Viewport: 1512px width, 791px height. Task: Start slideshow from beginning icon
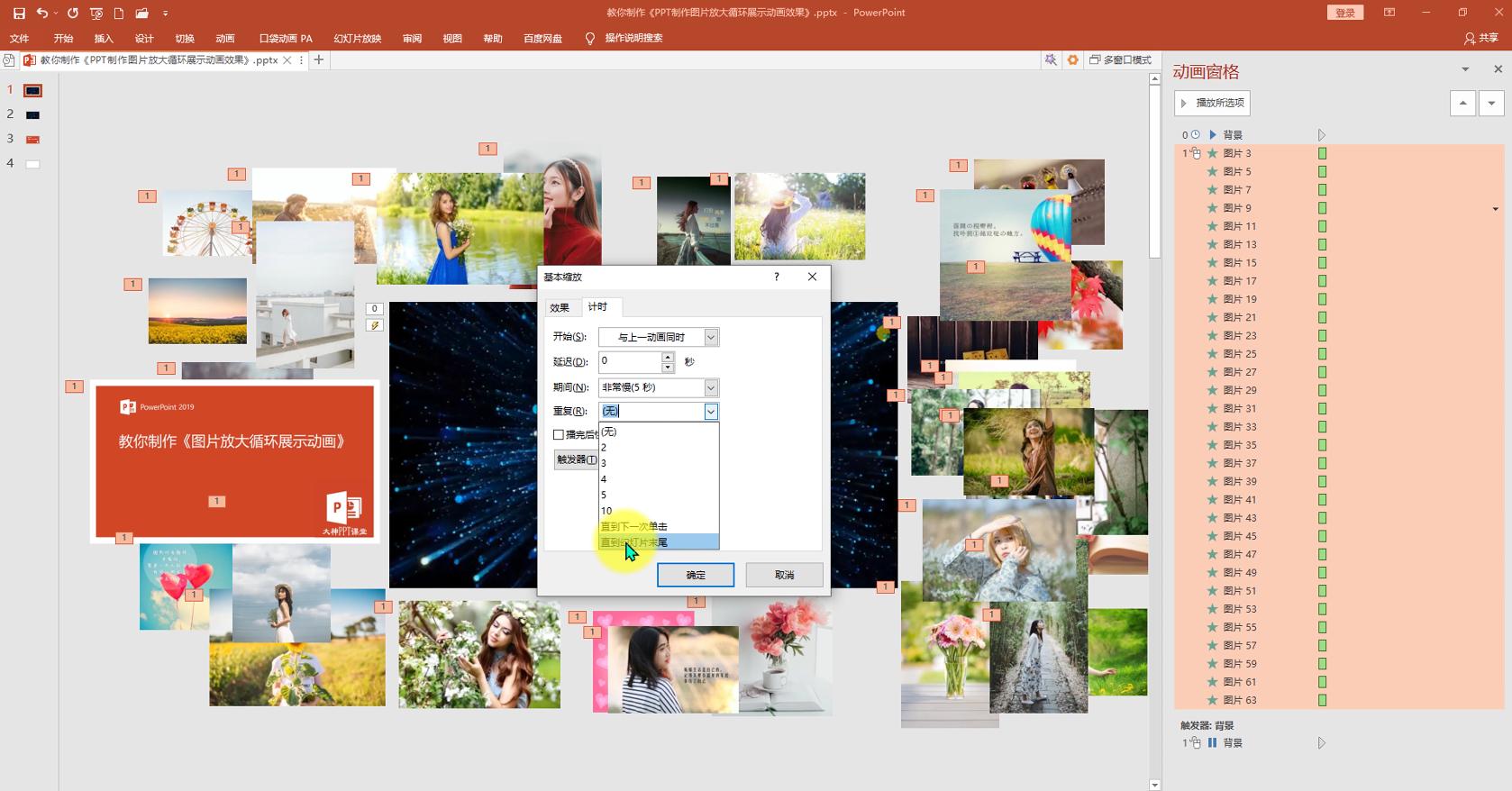point(96,14)
